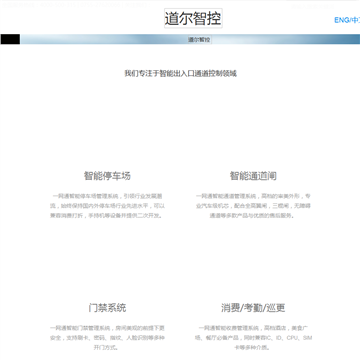Screen dimensions: 360x360
Task: Click the description paragraph under 智能停车场
Action: point(107,206)
